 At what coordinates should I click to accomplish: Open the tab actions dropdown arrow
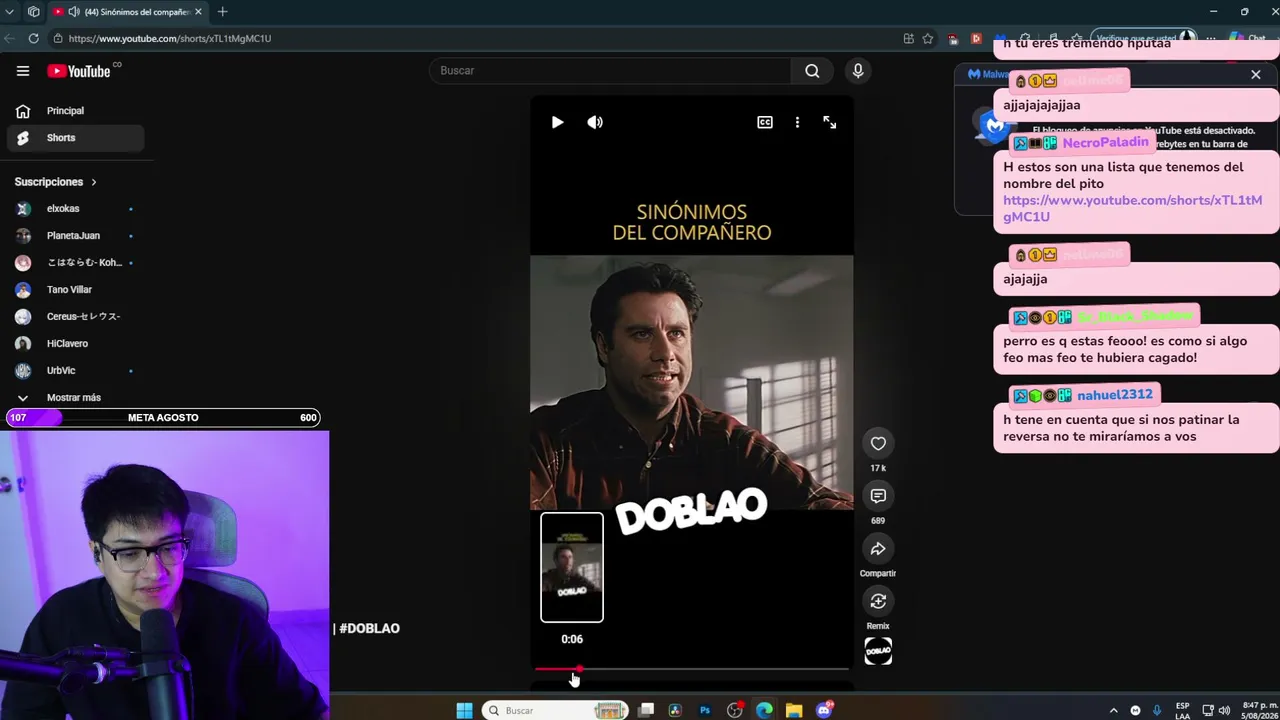(x=9, y=12)
